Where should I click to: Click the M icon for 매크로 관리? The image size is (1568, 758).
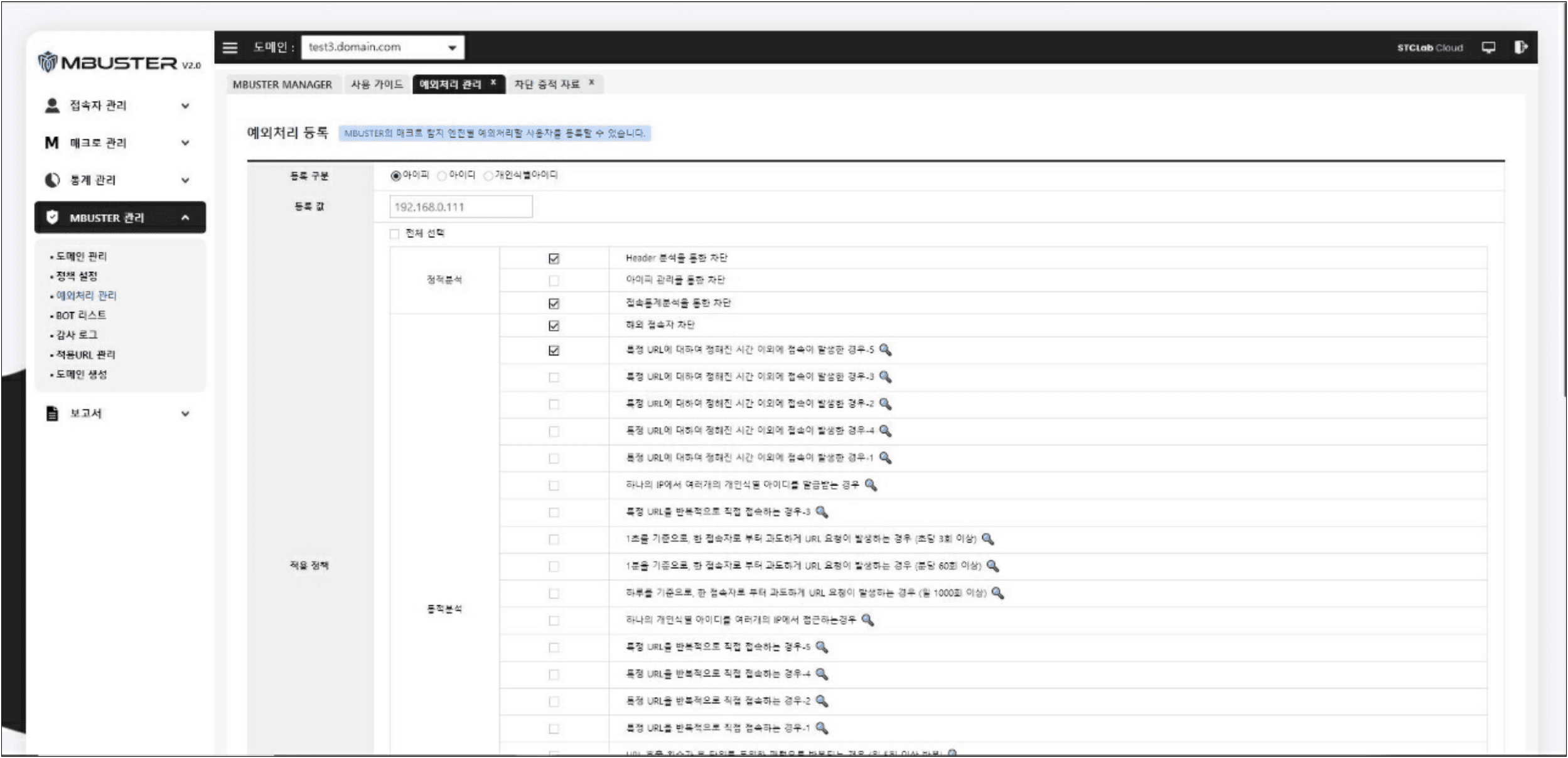[52, 143]
